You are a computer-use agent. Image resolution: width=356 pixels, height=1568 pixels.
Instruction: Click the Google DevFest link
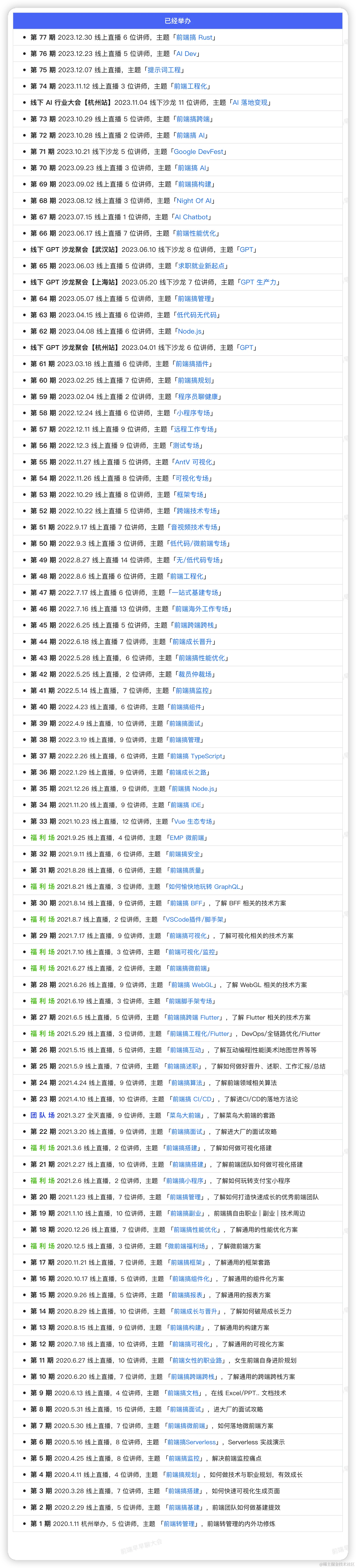coord(199,151)
